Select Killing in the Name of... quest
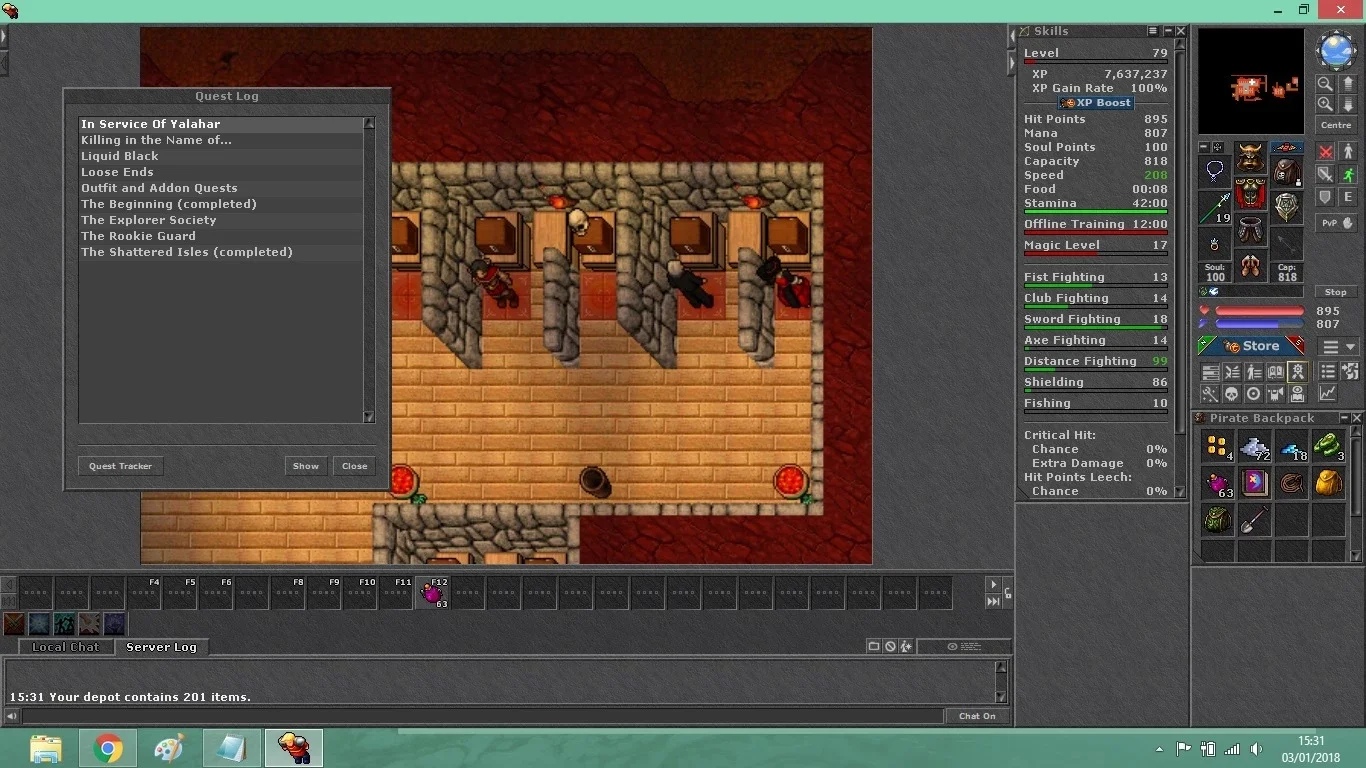 click(221, 140)
